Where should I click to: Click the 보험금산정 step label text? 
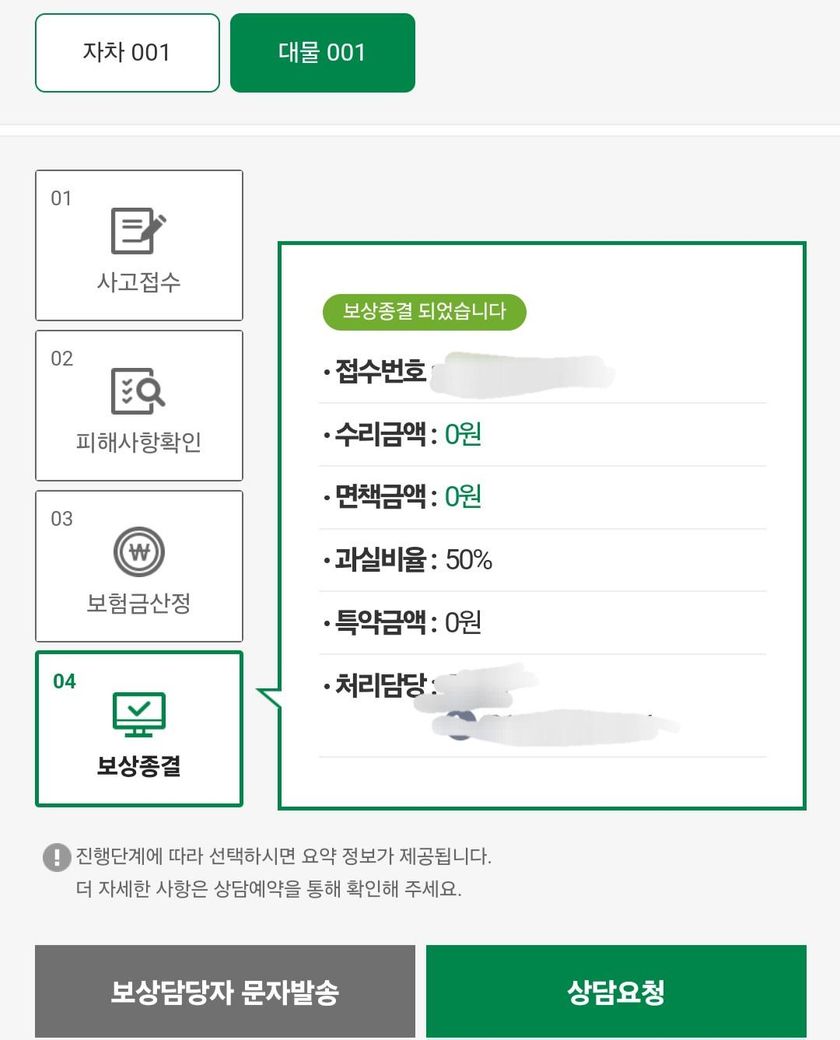[138, 604]
